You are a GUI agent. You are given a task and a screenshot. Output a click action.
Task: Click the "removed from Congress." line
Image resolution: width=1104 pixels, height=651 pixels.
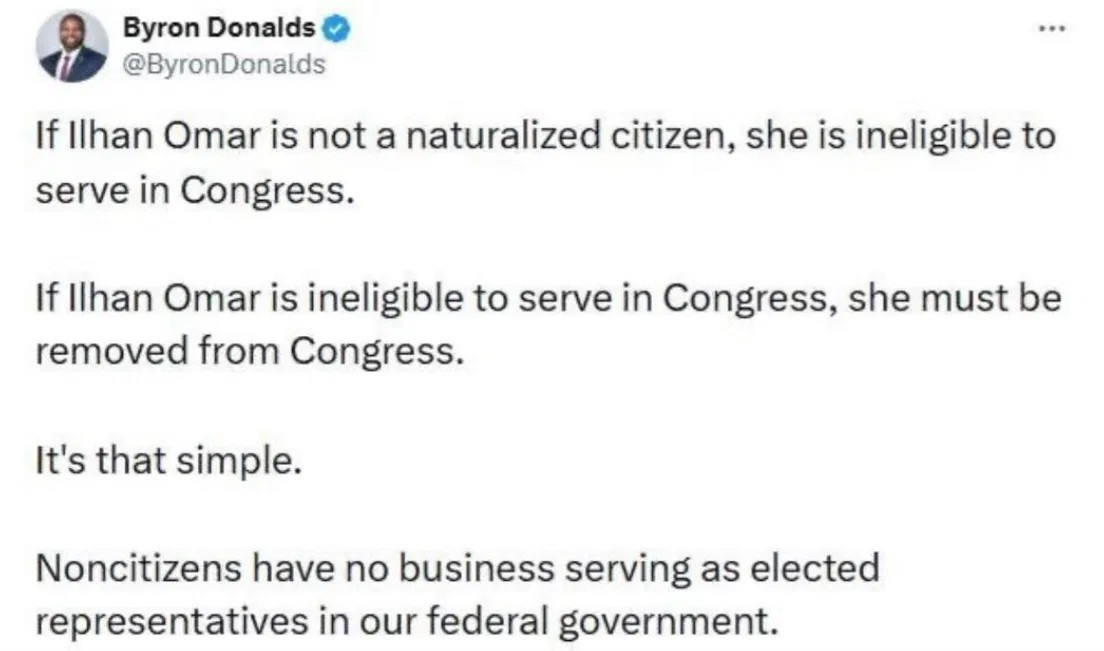(250, 352)
